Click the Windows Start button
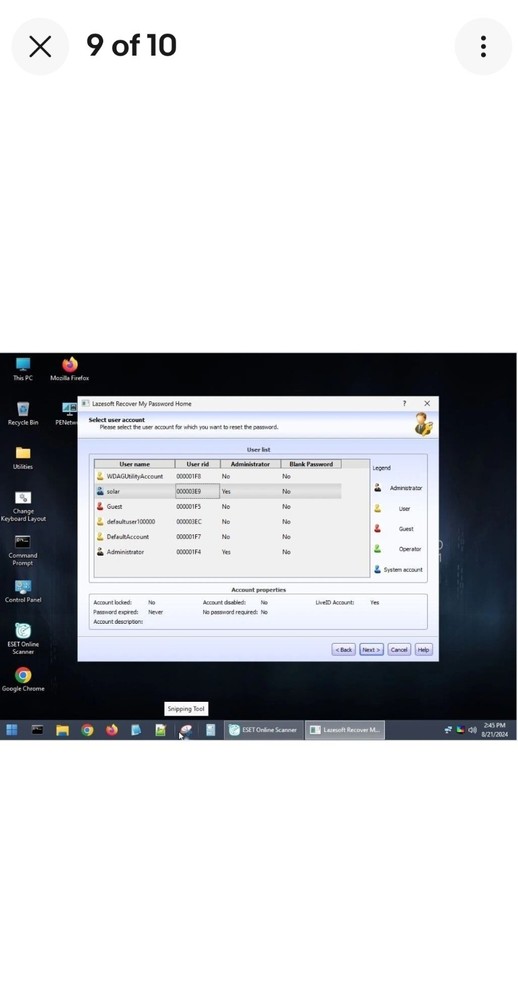 [x=11, y=730]
